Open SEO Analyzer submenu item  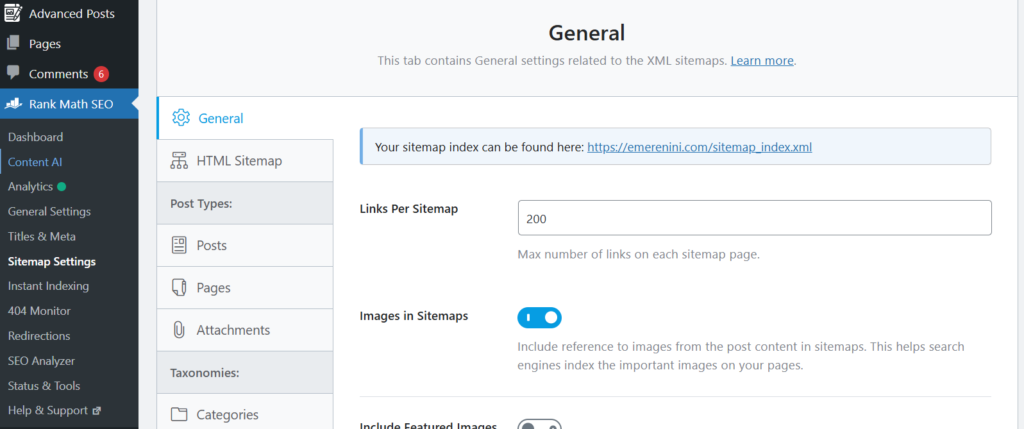tap(41, 360)
